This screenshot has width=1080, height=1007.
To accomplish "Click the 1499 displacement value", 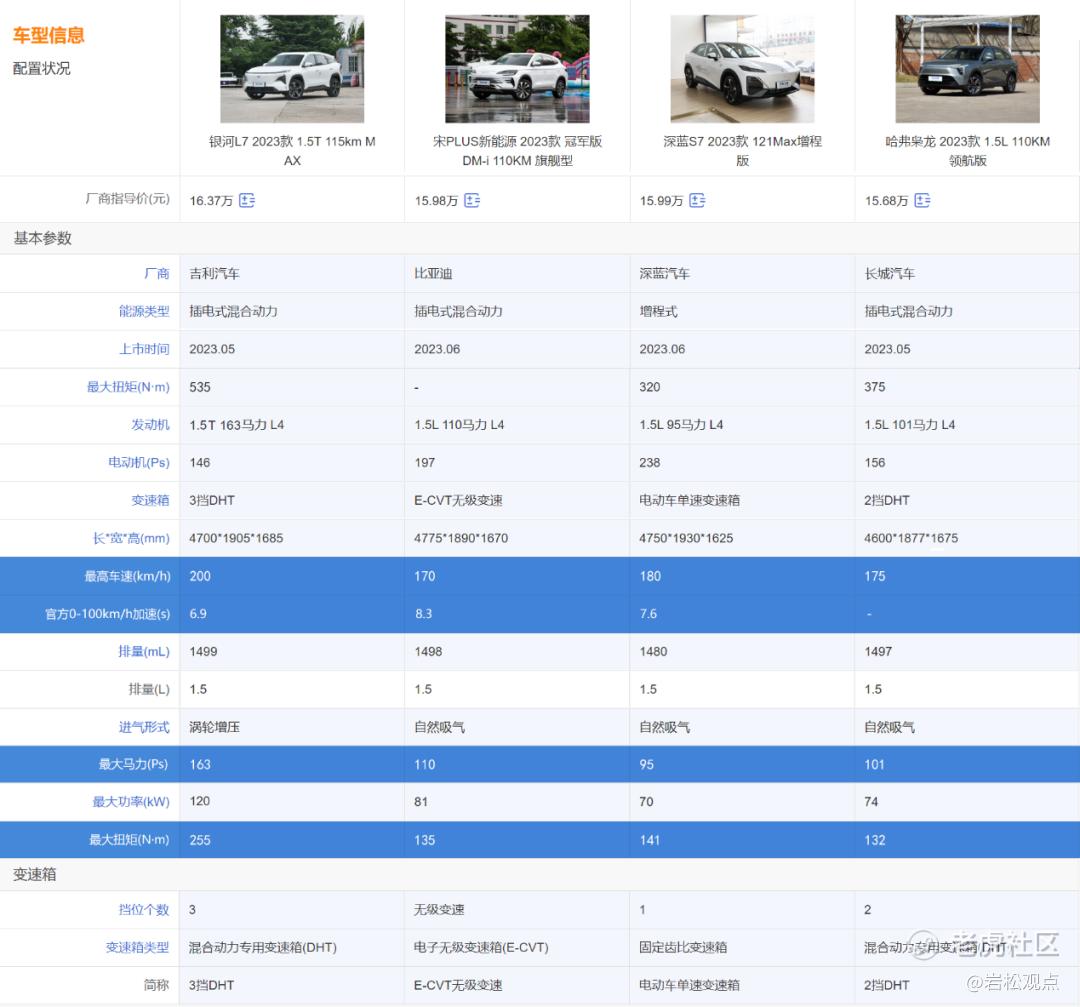I will pos(203,652).
